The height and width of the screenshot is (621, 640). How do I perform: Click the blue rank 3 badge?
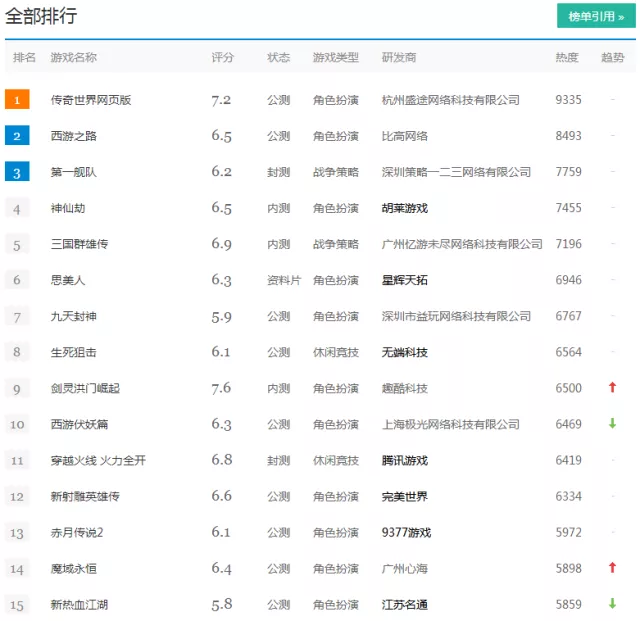(x=17, y=171)
